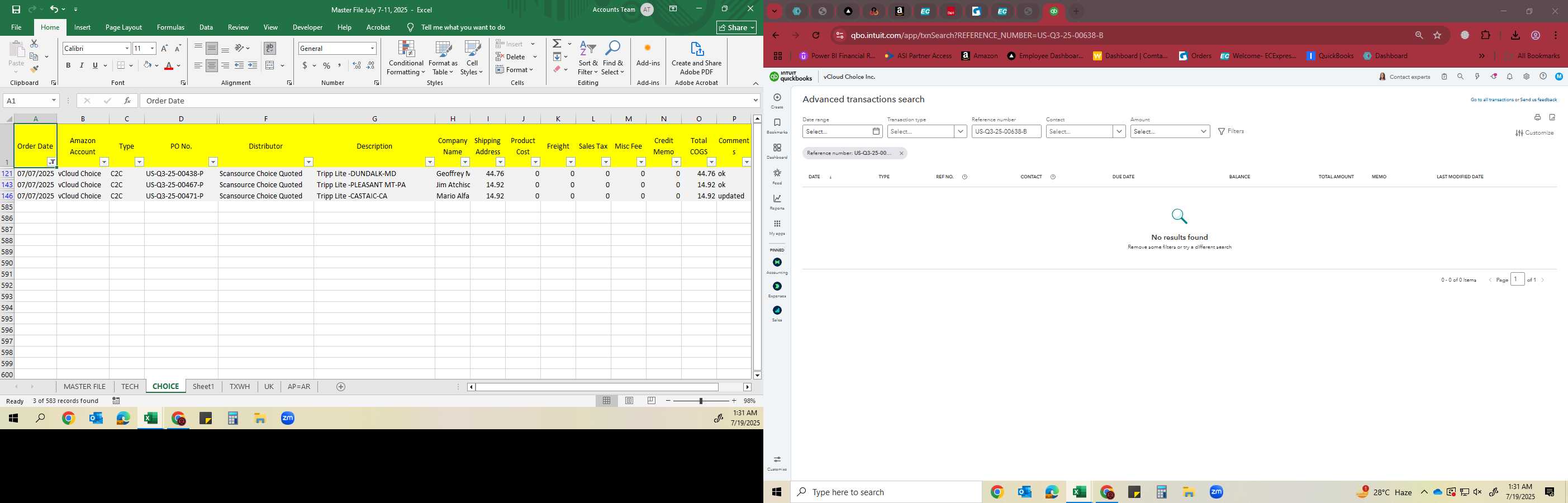Screen dimensions: 1568x503
Task: Toggle Italic formatting in Excel ribbon
Action: 82,65
